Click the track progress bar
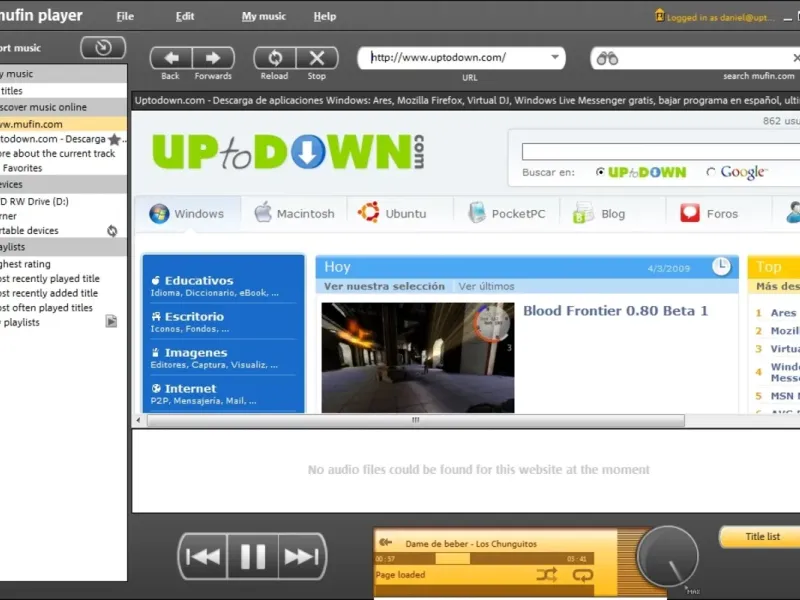The height and width of the screenshot is (600, 800). (484, 559)
